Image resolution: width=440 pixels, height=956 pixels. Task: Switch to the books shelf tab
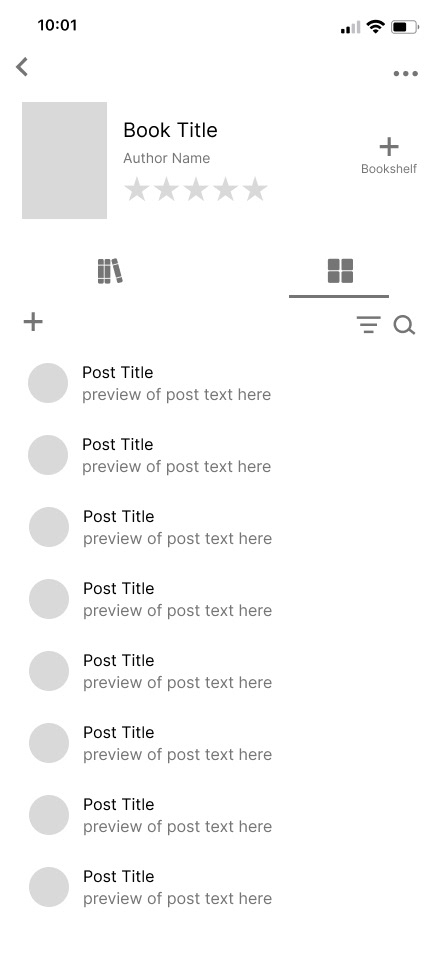[110, 271]
